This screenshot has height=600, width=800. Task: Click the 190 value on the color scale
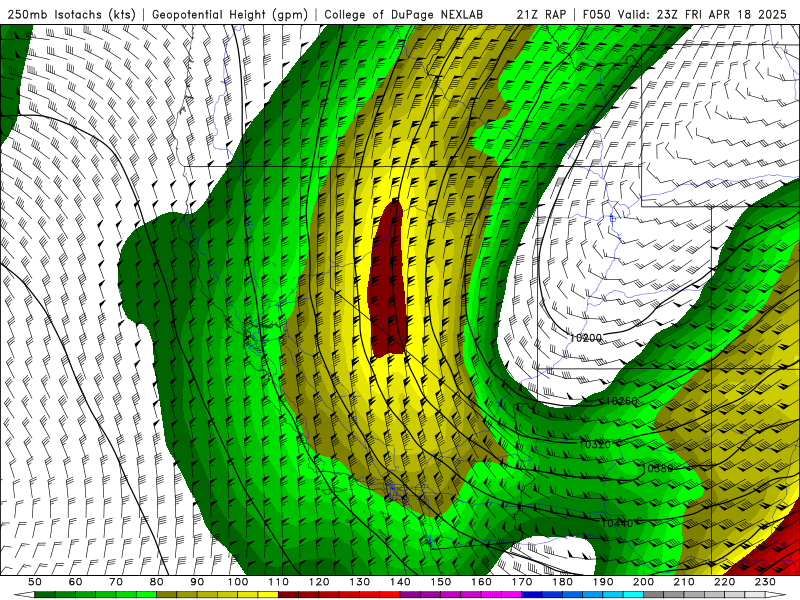[x=604, y=582]
